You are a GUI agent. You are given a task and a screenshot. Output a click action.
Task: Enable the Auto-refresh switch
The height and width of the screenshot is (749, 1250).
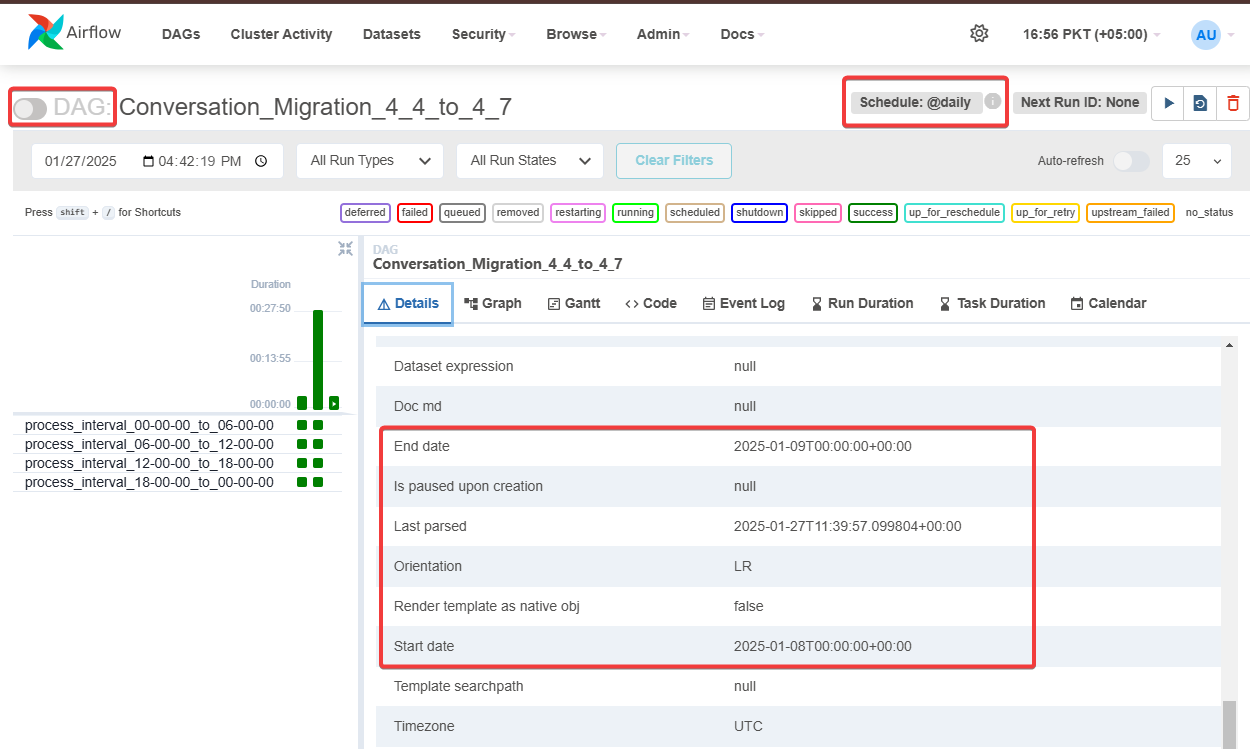click(x=1131, y=161)
